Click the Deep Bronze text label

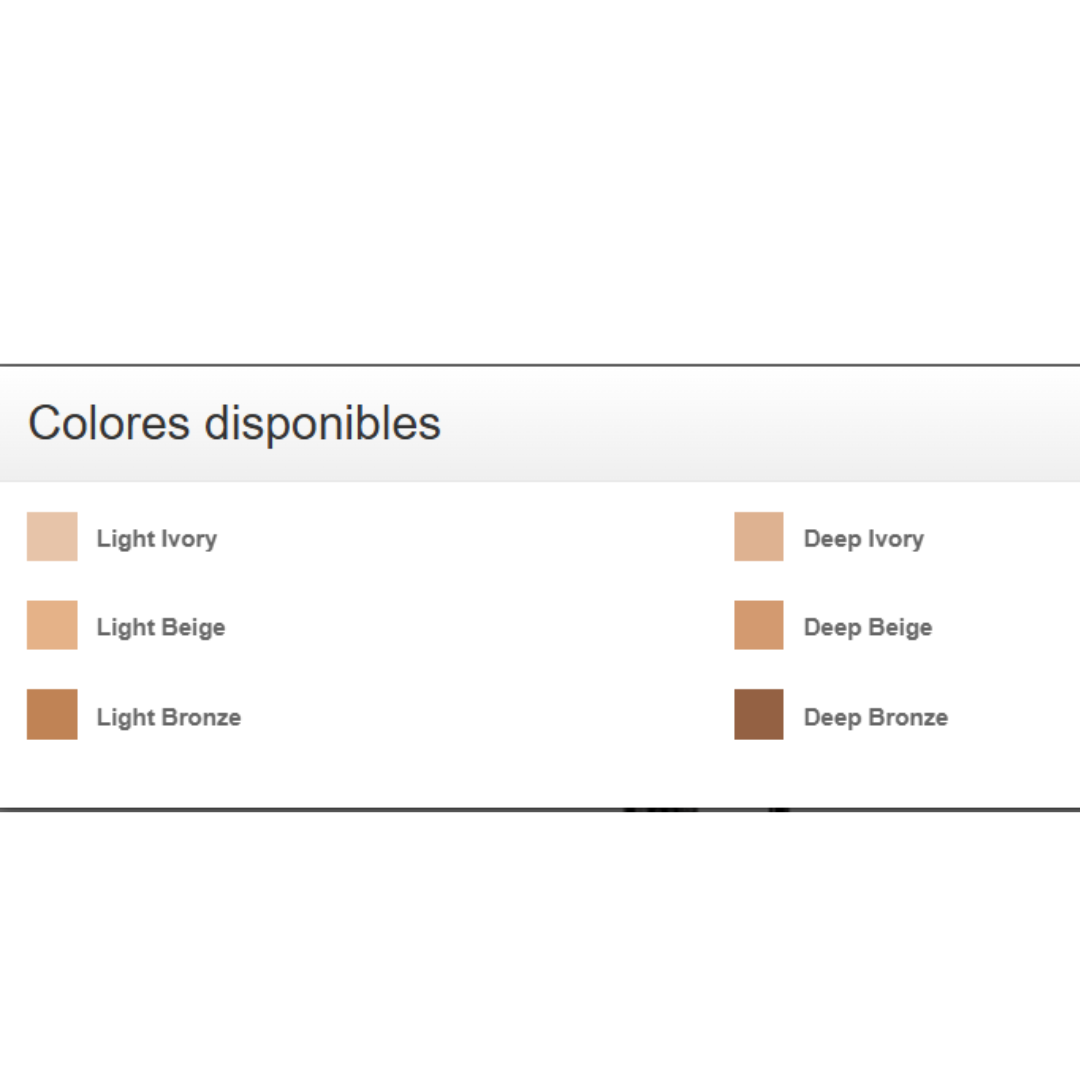tap(875, 717)
